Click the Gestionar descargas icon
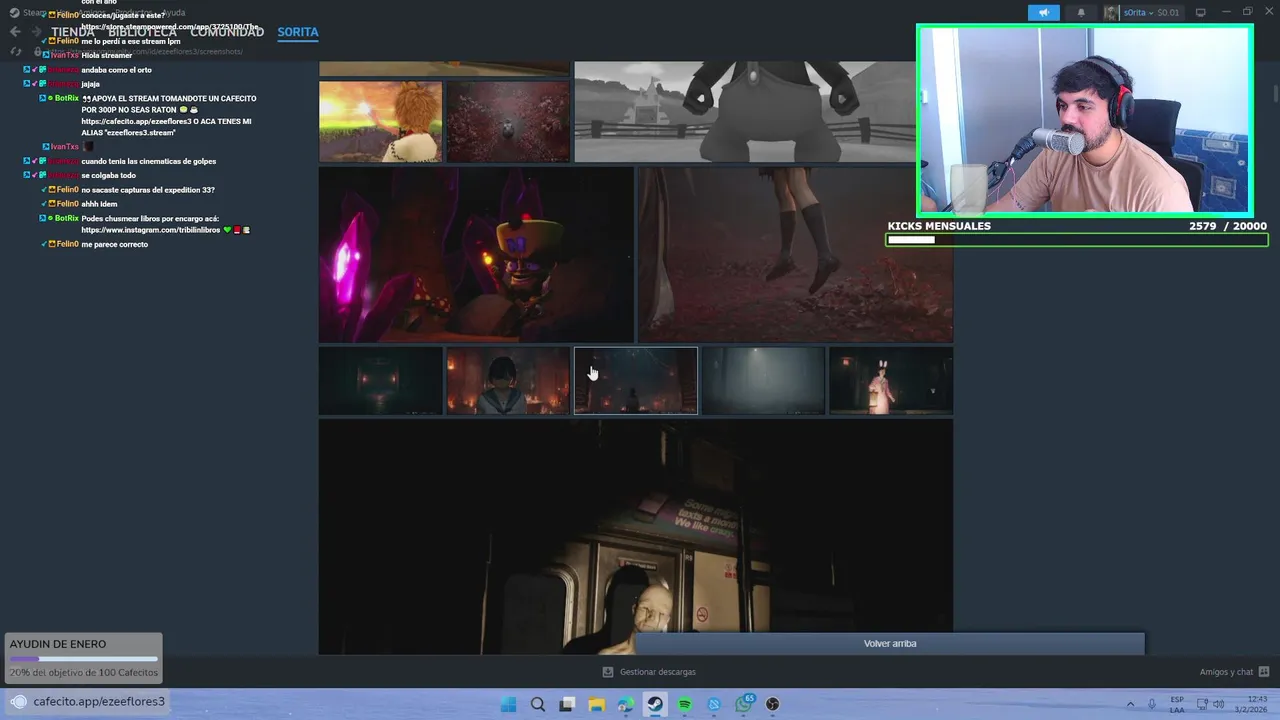1280x720 pixels. [608, 672]
